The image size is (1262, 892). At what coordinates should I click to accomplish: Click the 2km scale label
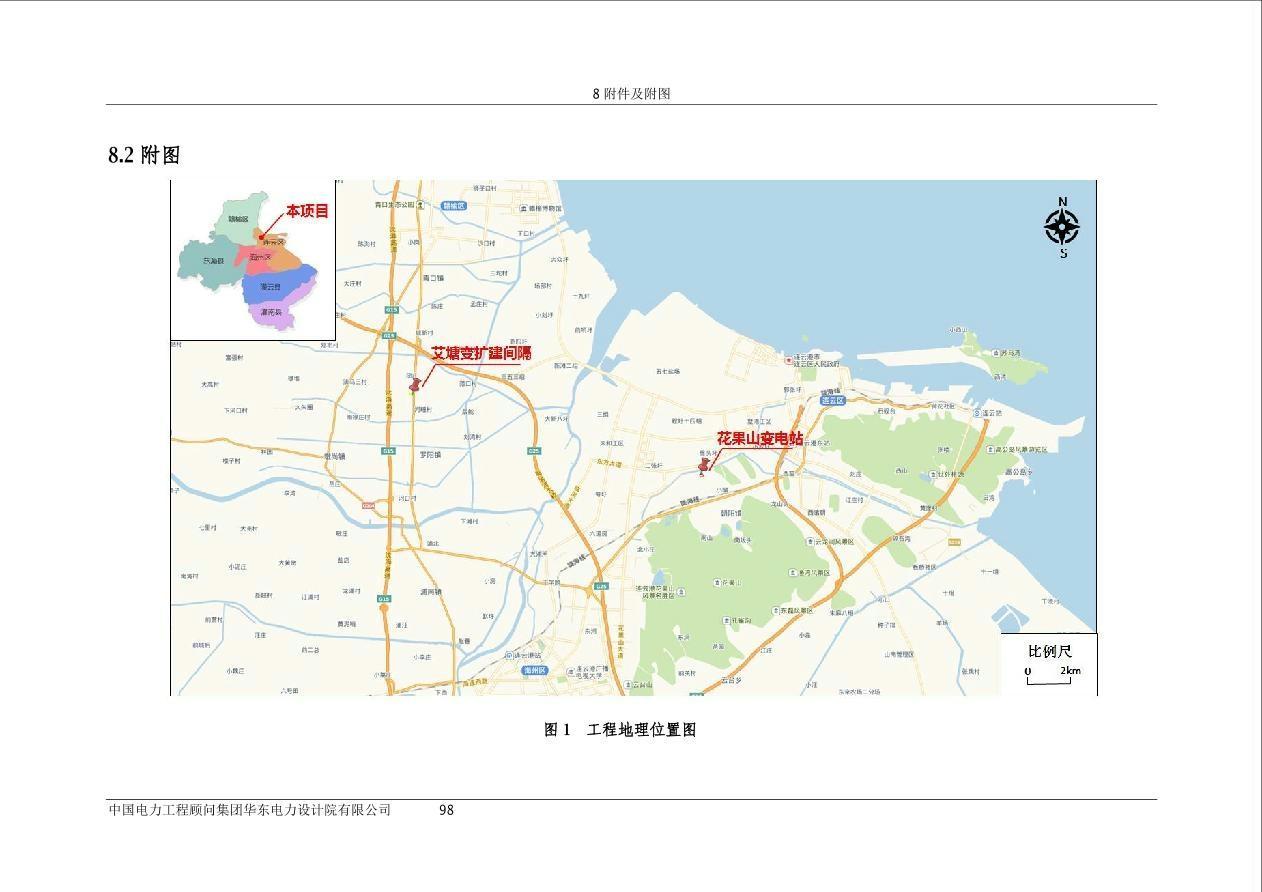click(x=1071, y=671)
